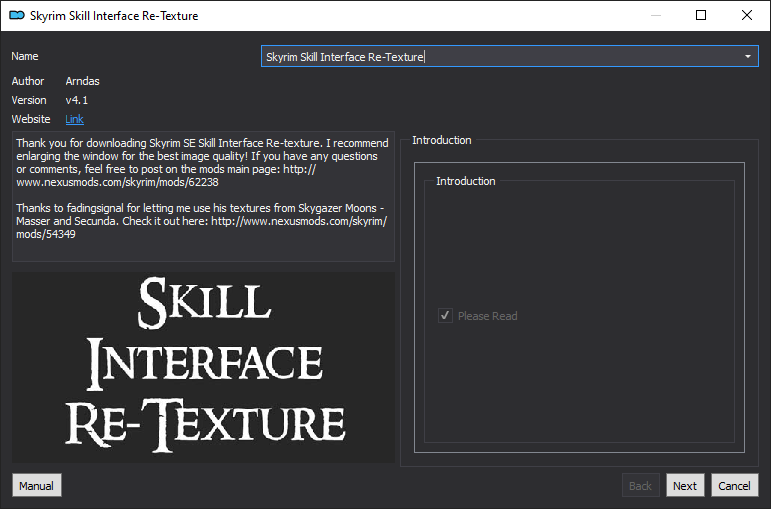Click the Mod Organizer title bar icon
This screenshot has height=509, width=771.
pos(17,15)
